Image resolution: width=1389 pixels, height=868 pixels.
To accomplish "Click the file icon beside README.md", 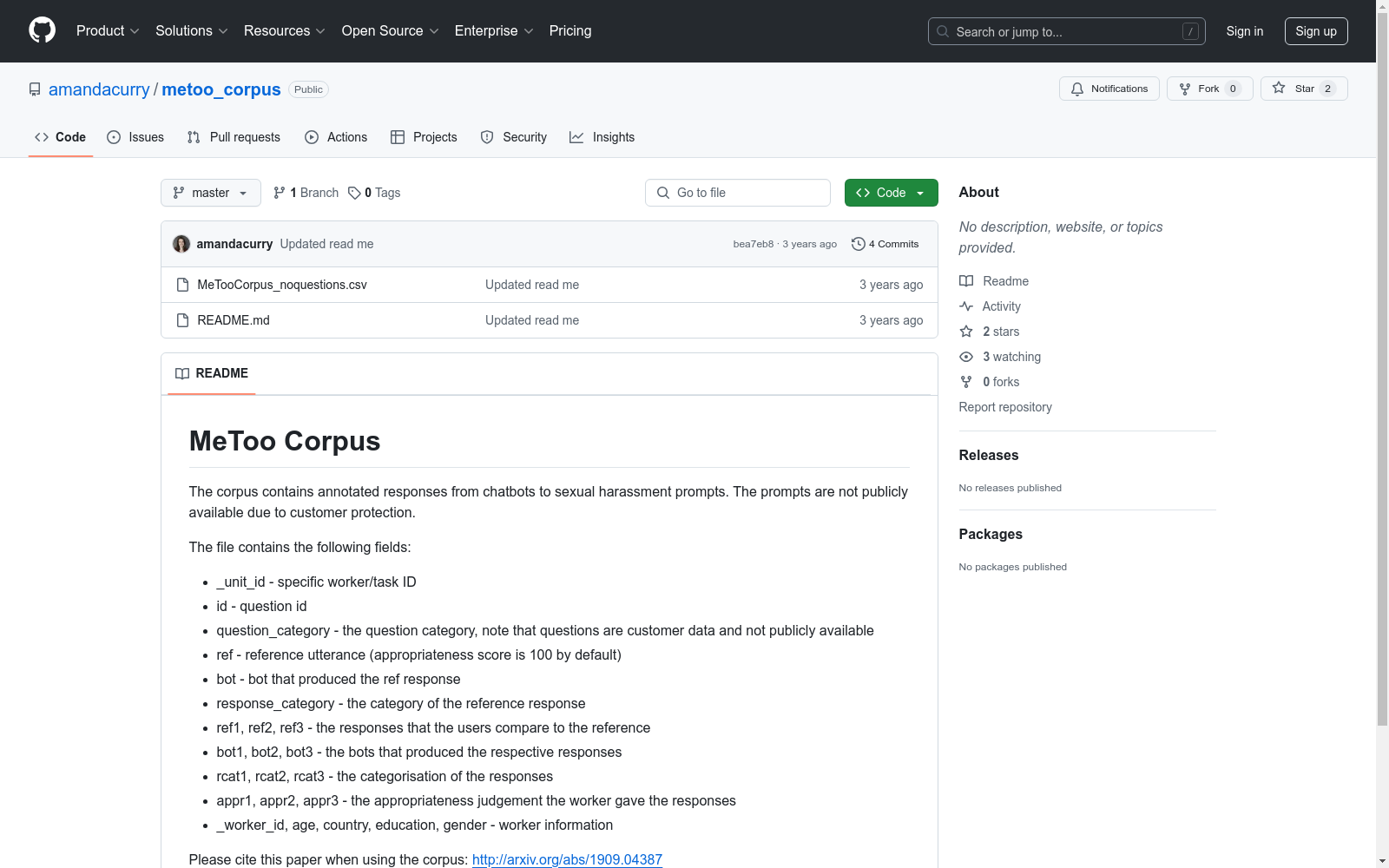I will (x=182, y=320).
